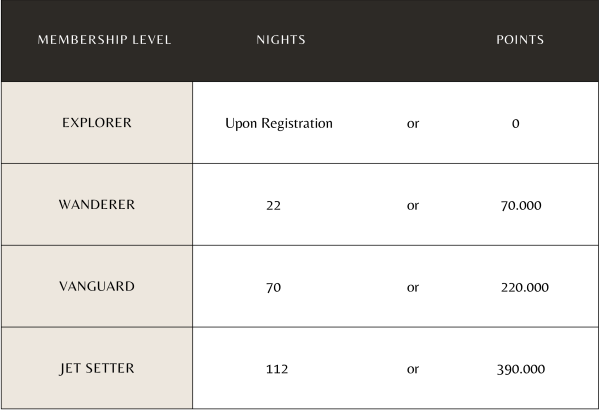Select the Jet Setter membership level cell
Viewport: 600px width, 410px height.
click(x=96, y=368)
